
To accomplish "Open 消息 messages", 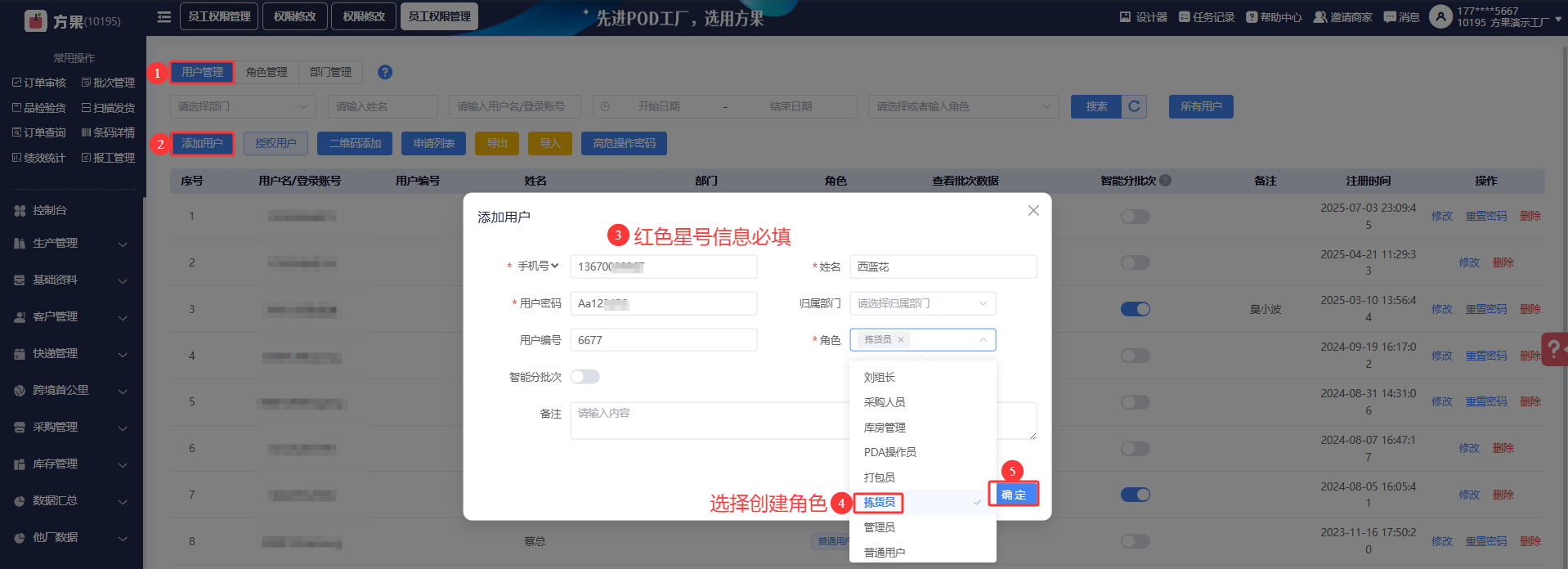I will tap(1401, 16).
